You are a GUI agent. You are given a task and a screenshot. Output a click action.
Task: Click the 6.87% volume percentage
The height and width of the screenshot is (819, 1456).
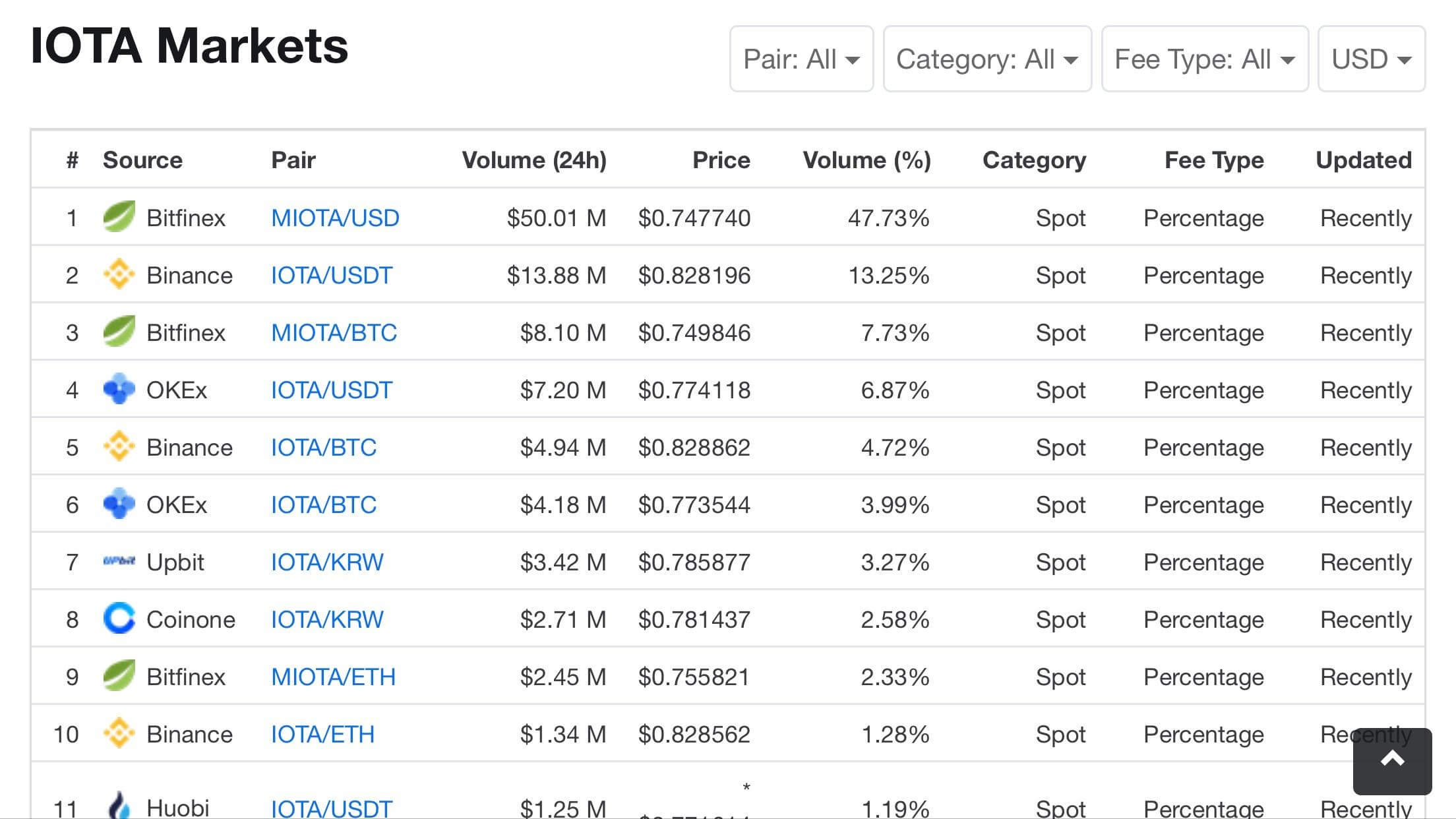(x=895, y=390)
